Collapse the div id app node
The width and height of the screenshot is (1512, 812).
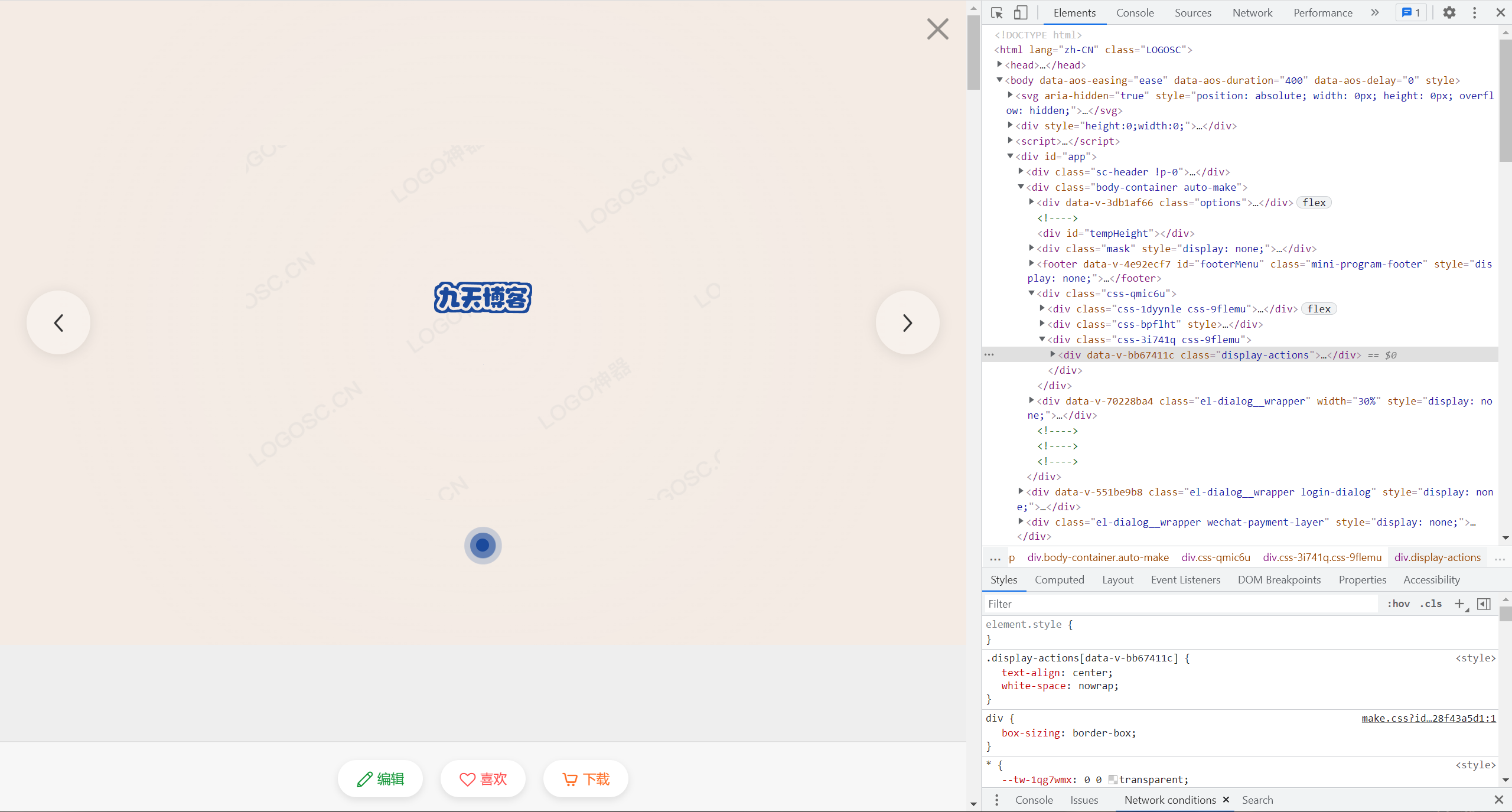1010,156
